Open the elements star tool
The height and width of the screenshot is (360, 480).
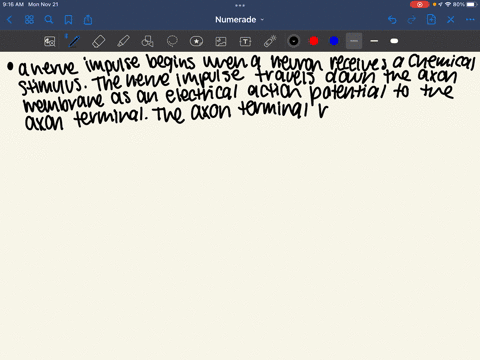pyautogui.click(x=196, y=41)
